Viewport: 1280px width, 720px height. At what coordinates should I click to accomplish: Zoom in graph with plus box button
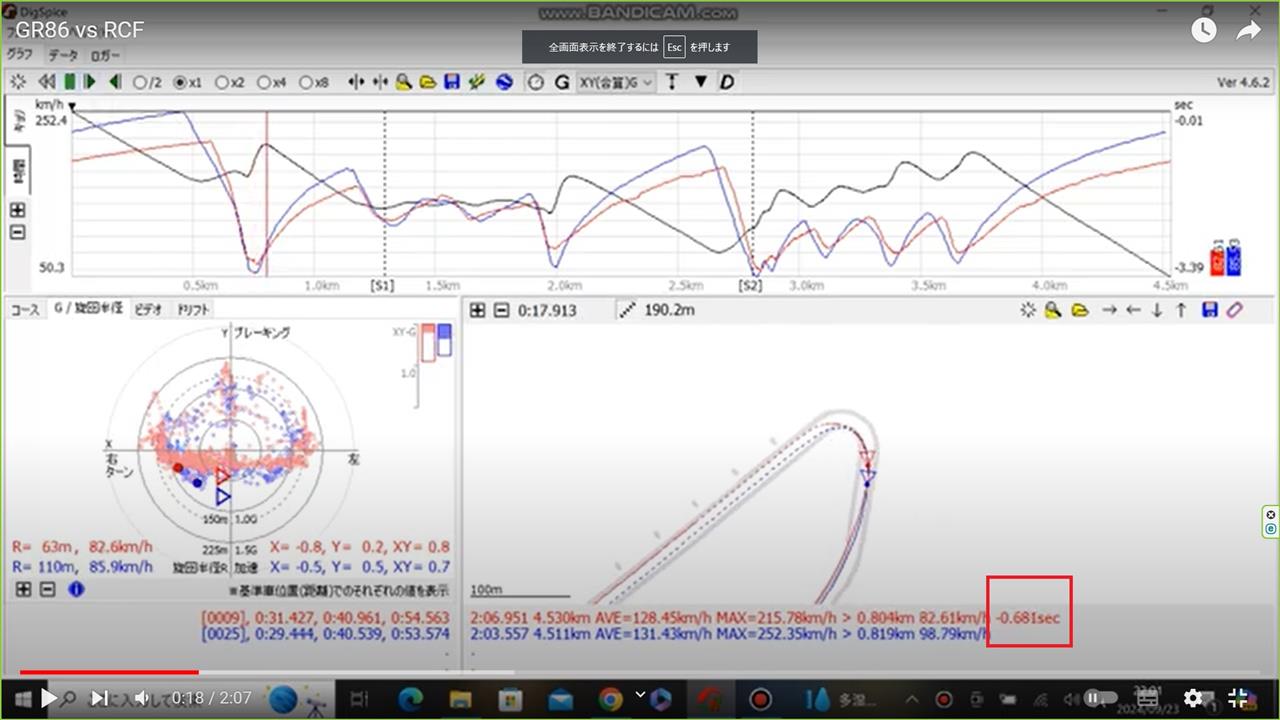coord(17,210)
